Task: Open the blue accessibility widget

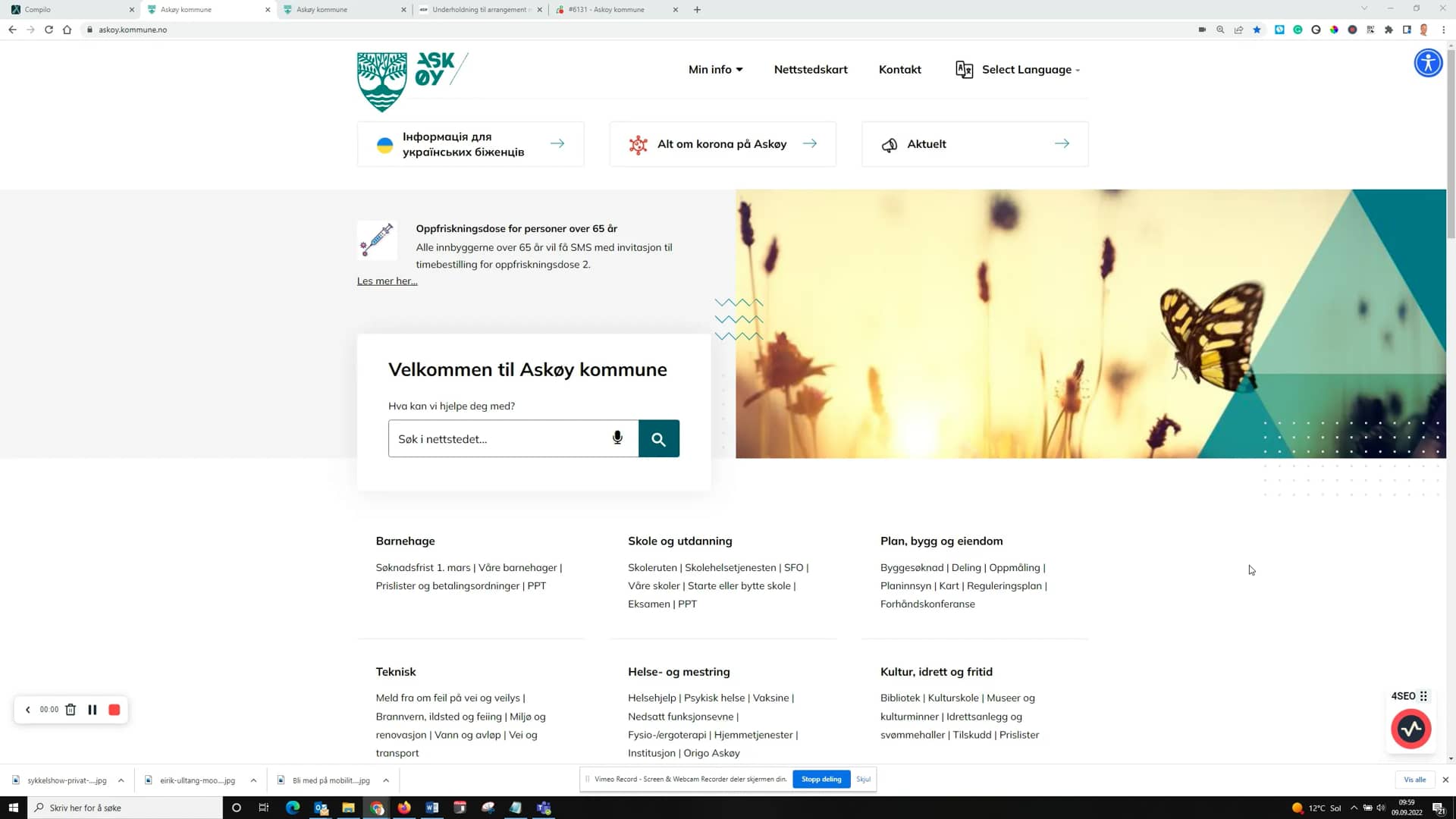Action: coord(1428,63)
